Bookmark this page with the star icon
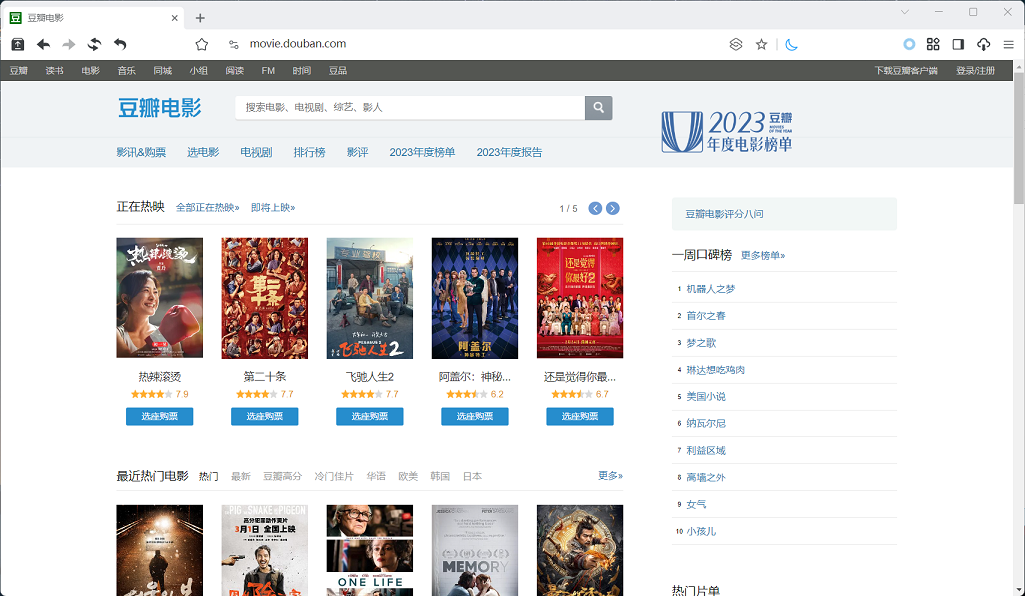This screenshot has width=1025, height=596. tap(762, 44)
